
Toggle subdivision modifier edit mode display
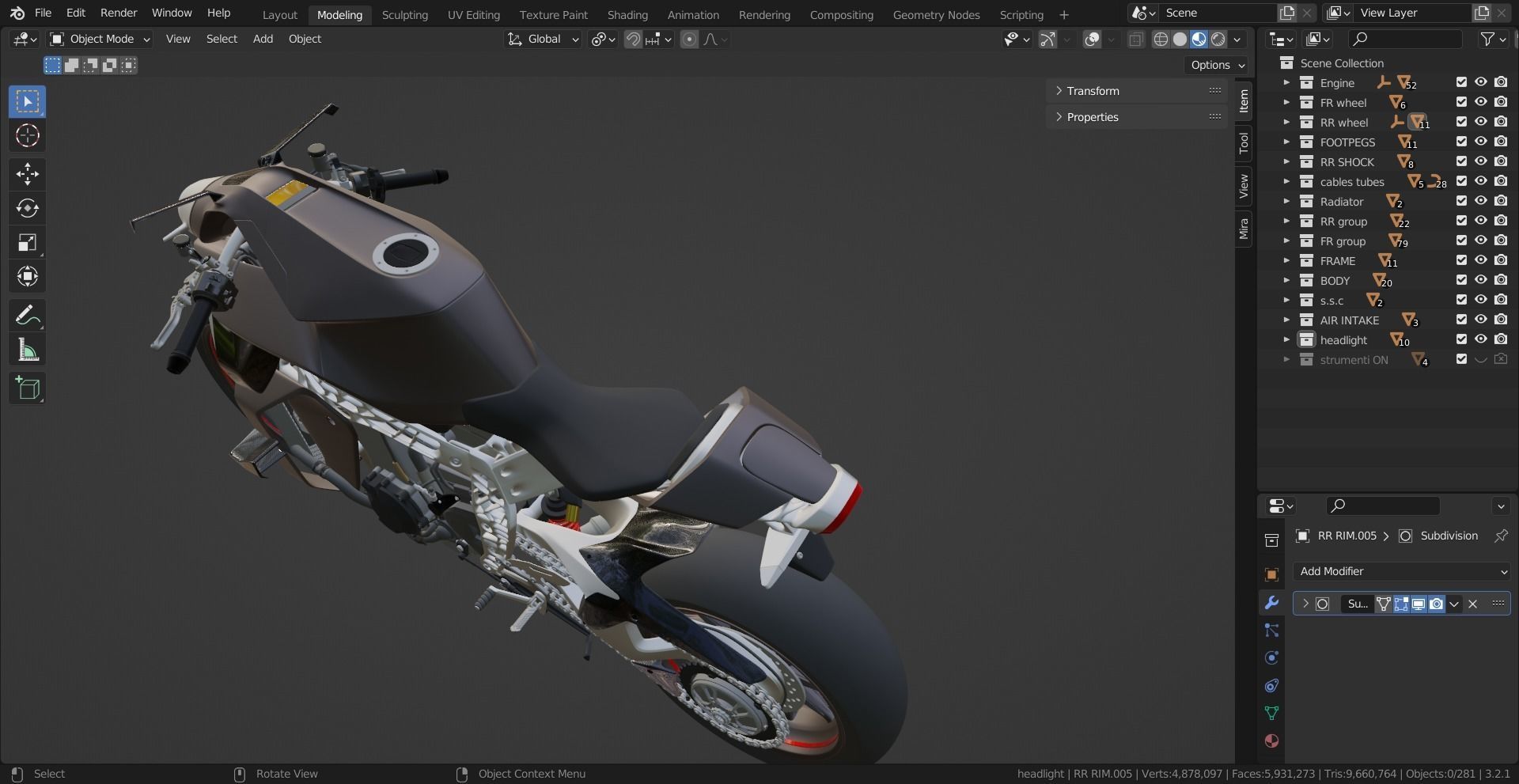1401,604
